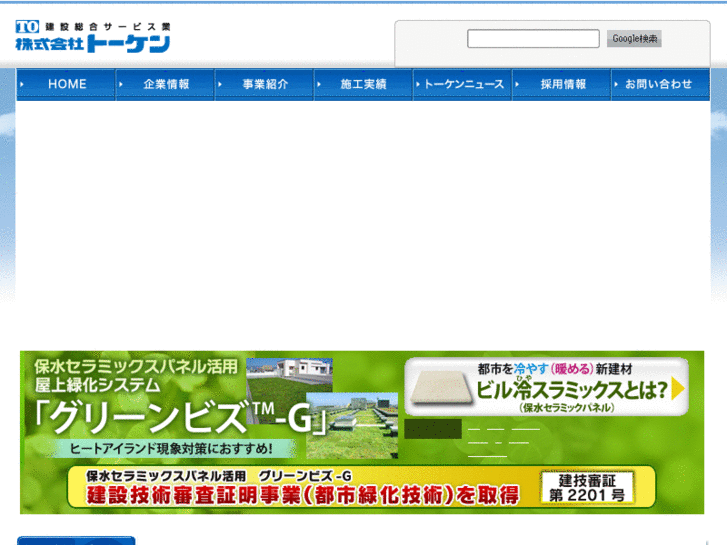The width and height of the screenshot is (727, 545).
Task: Click the 建設技術審査証明事業 yellow banner
Action: tap(362, 487)
